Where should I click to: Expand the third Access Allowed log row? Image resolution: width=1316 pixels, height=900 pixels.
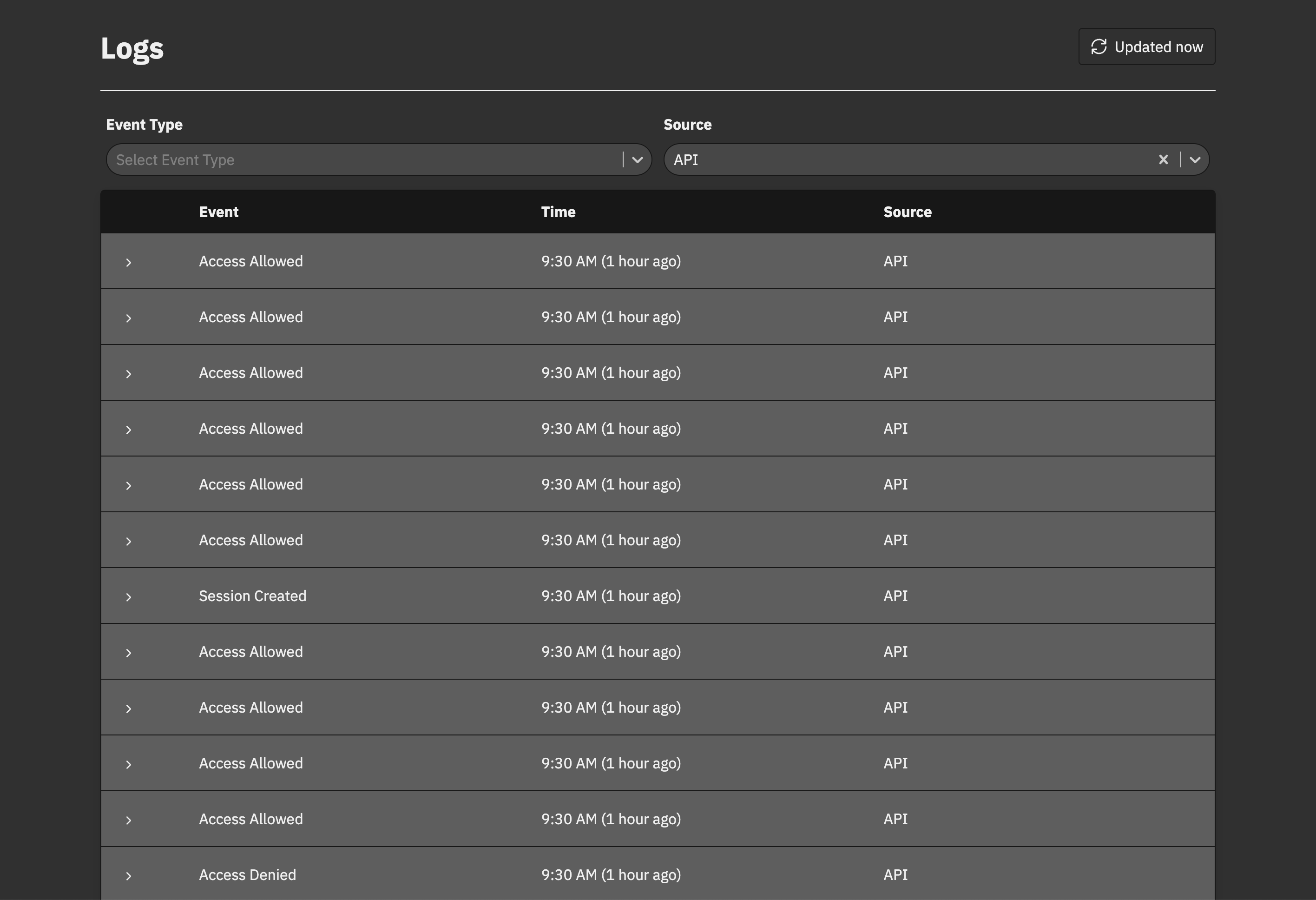point(129,374)
